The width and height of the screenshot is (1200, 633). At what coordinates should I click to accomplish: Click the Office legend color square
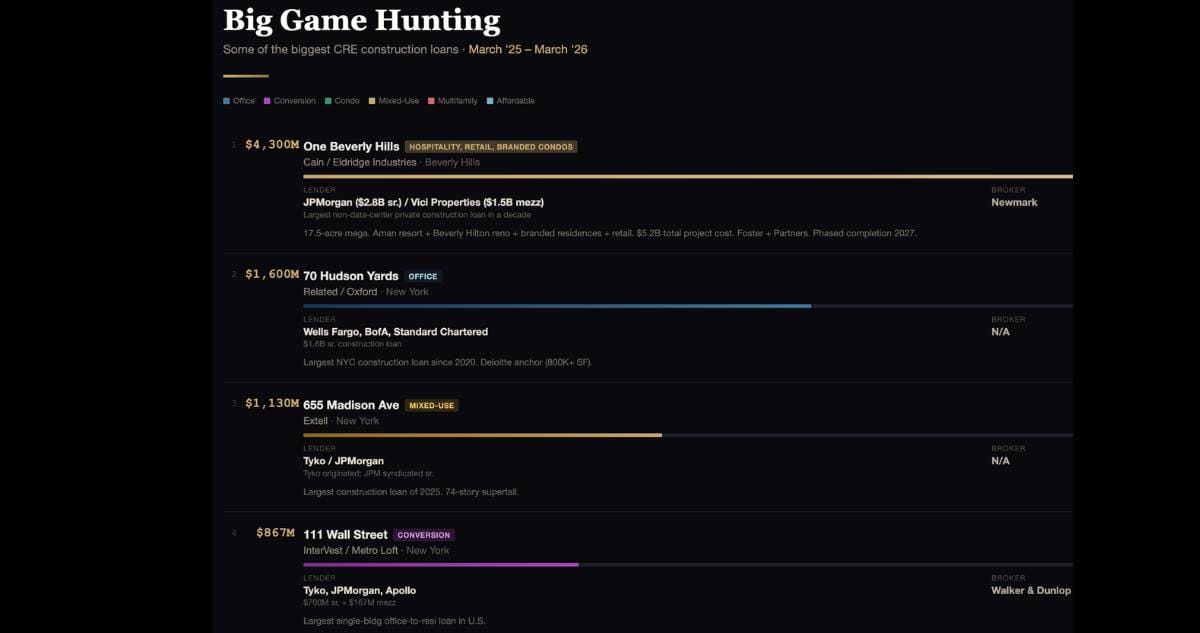pos(227,101)
